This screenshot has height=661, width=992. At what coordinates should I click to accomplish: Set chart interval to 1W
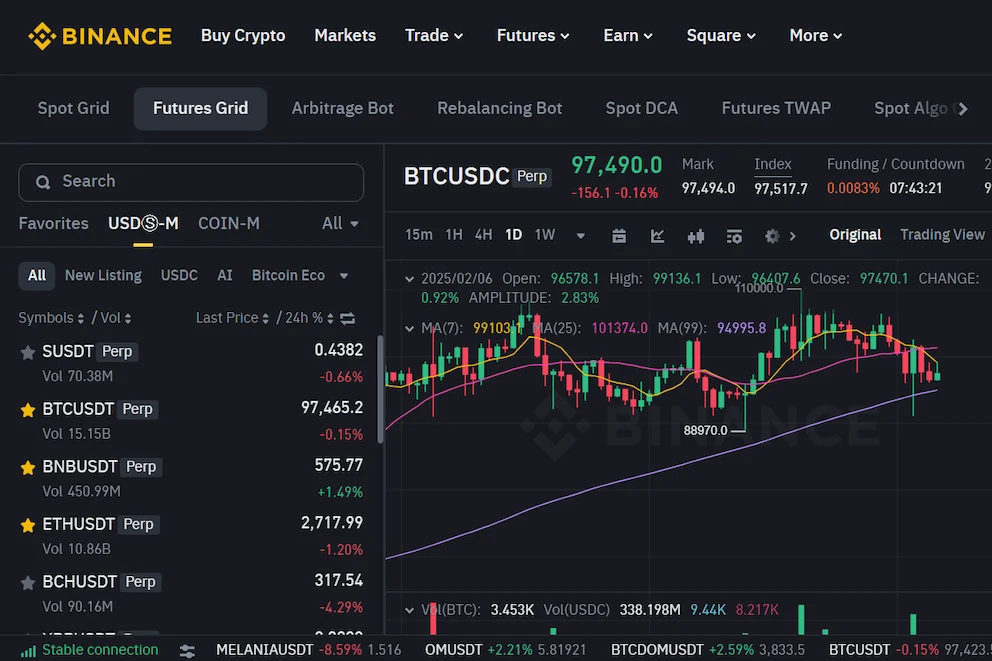pos(544,235)
